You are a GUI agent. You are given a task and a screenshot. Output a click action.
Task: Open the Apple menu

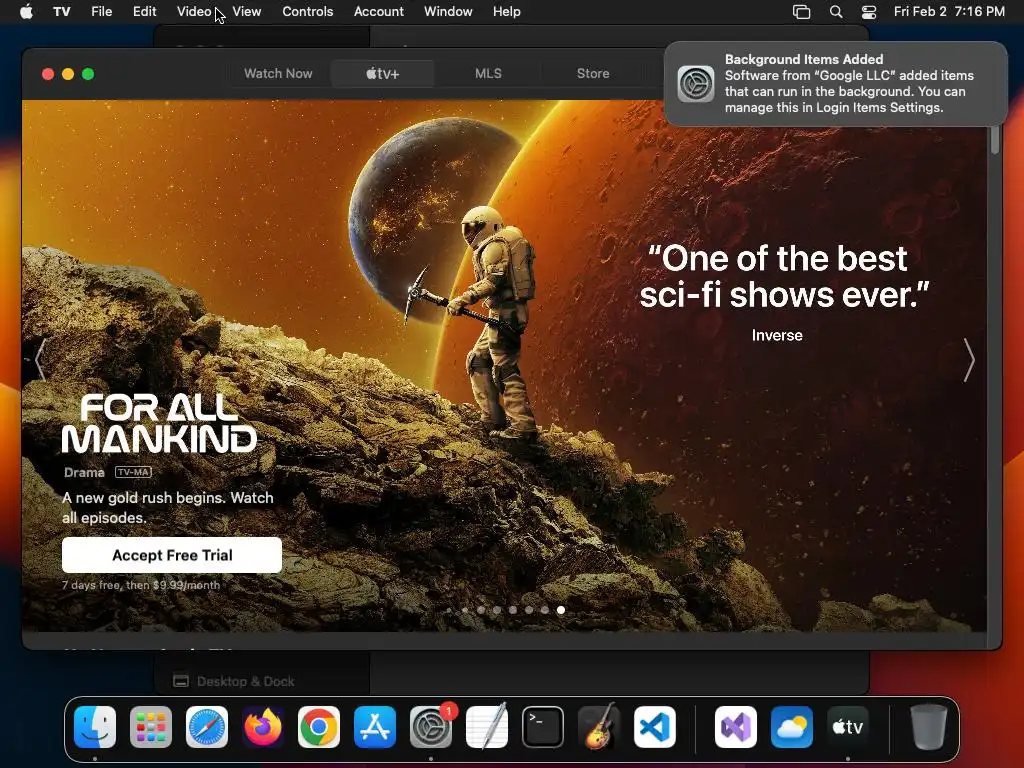[x=26, y=11]
